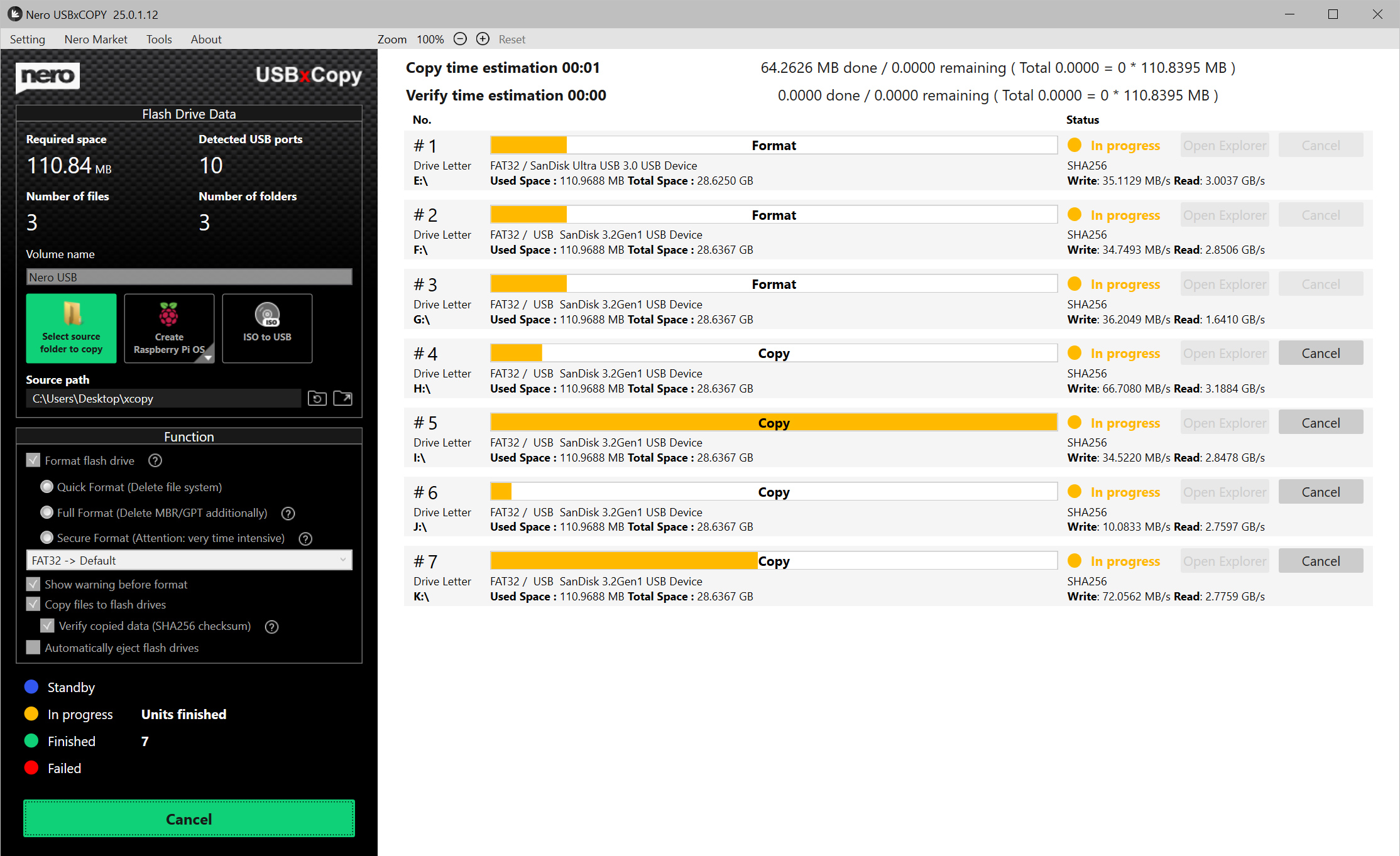Image resolution: width=1400 pixels, height=856 pixels.
Task: Click the Units finished count 7
Action: tap(145, 741)
